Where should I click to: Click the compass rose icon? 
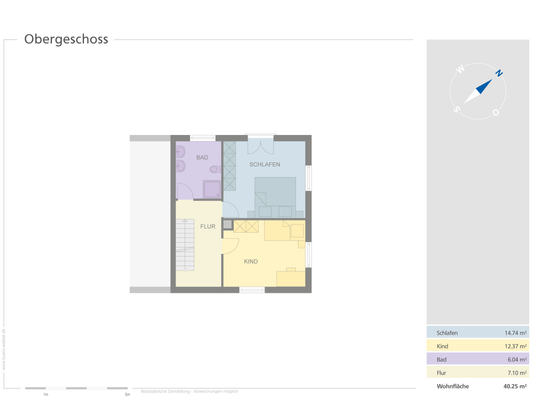(x=478, y=91)
